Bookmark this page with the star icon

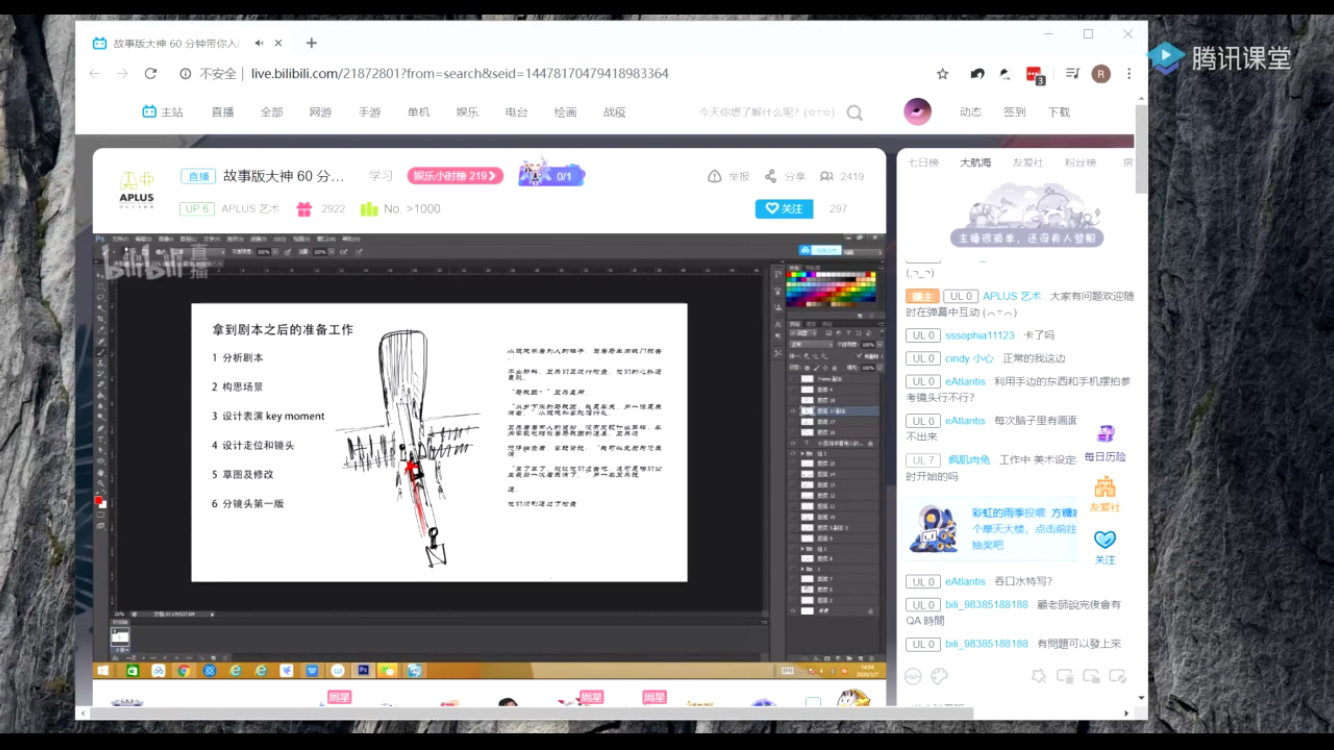click(942, 74)
